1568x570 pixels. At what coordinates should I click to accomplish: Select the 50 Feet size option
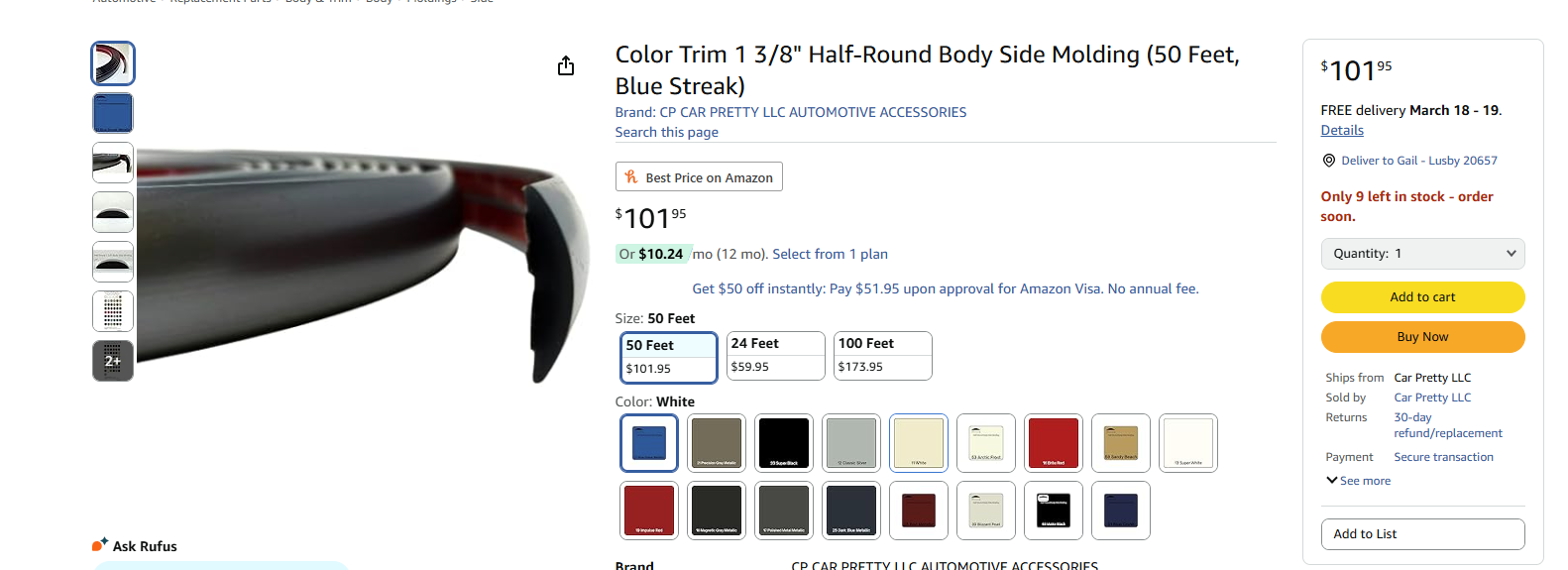click(668, 357)
